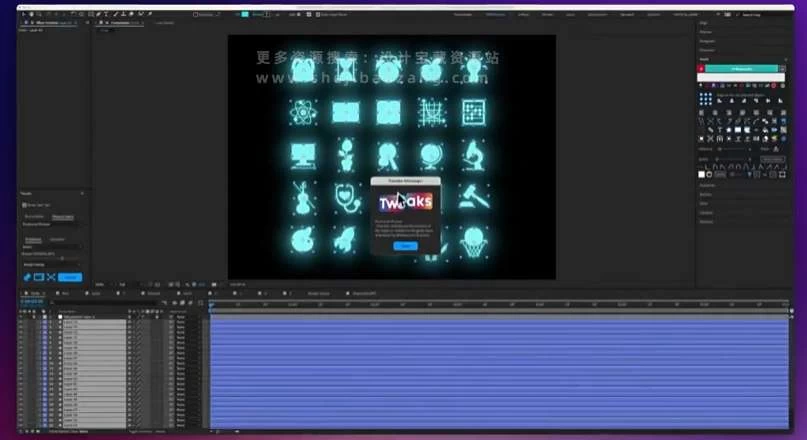Click the blue nine-dot anchor grid icon
Viewport: 807px width, 440px height.
click(x=705, y=101)
